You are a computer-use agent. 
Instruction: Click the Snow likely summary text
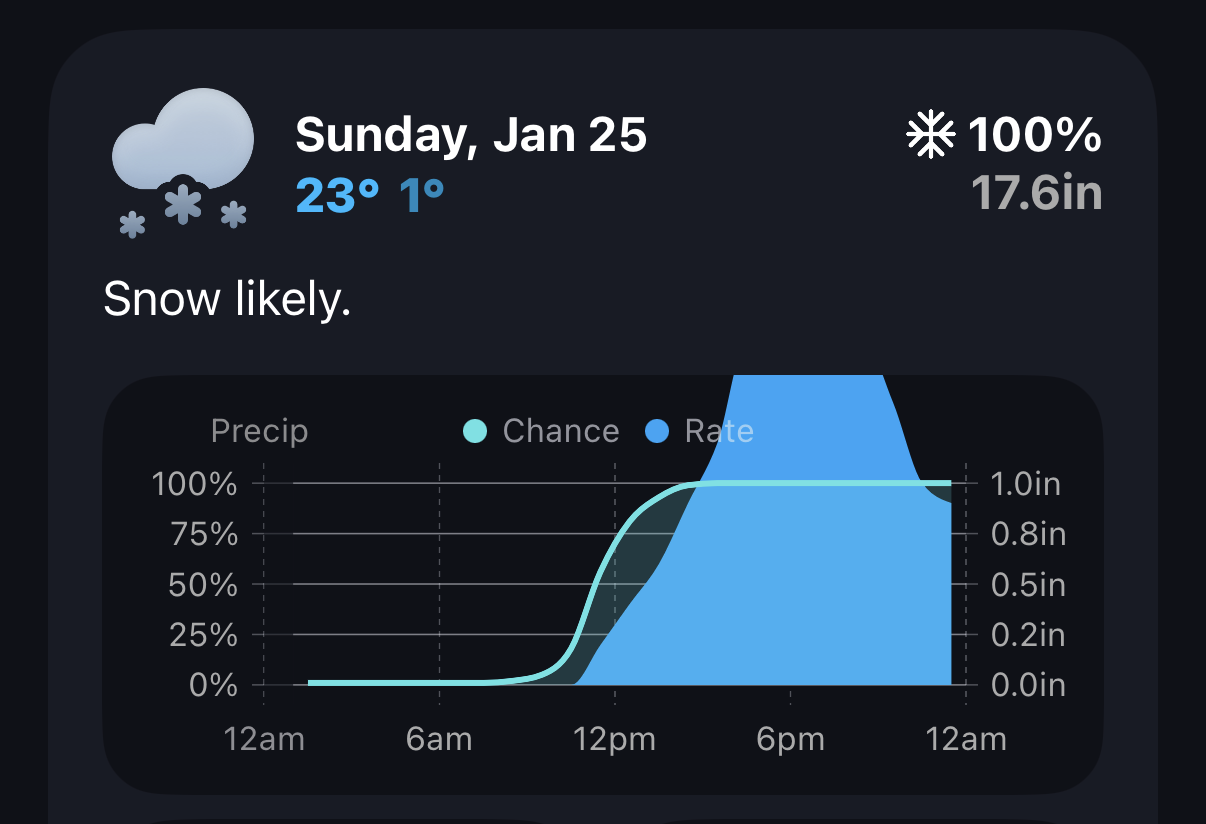(x=227, y=298)
